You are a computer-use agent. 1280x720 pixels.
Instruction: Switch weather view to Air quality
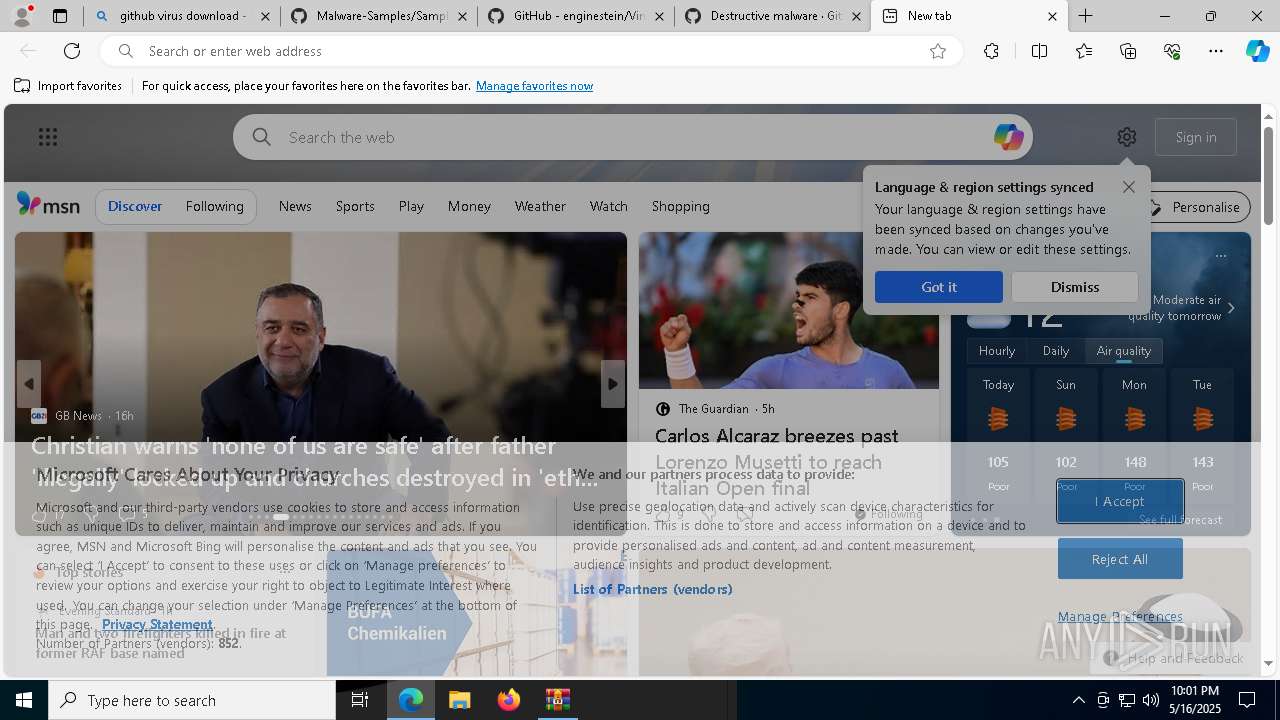coord(1124,351)
